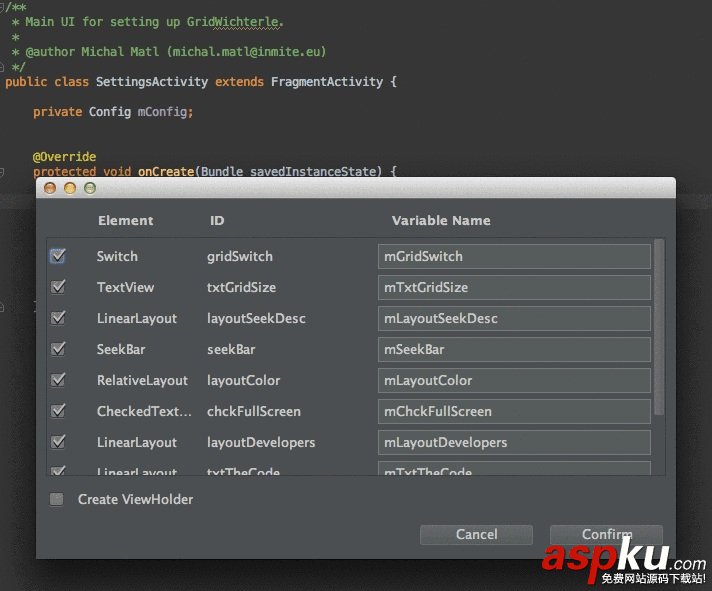Screen dimensions: 712x591
Task: Click the dialog list vertical scrollbar
Action: coord(659,327)
